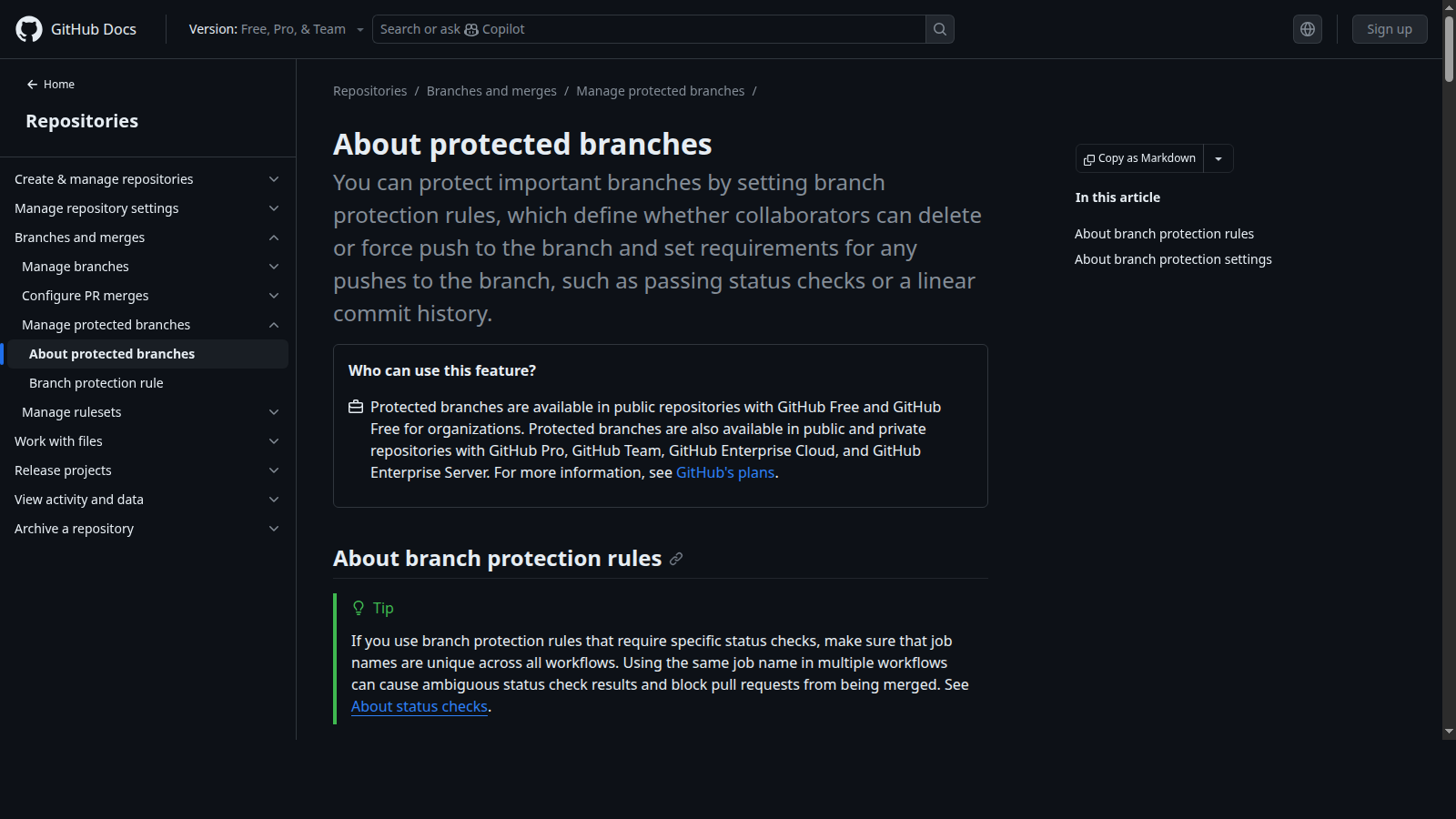Expand Manage branches subsection
1456x819 pixels.
274,267
